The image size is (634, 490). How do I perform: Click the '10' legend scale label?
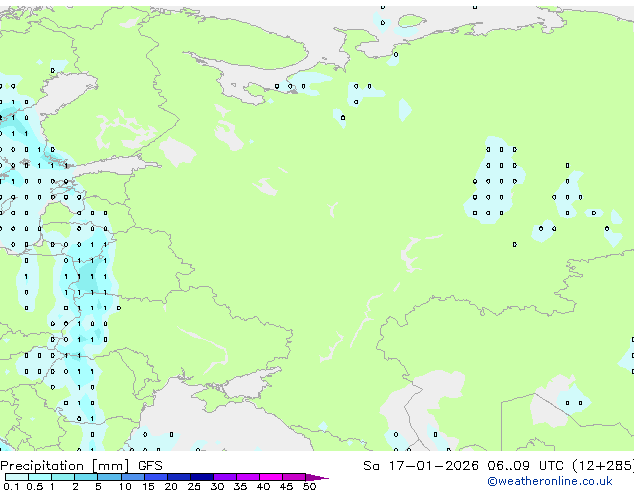pyautogui.click(x=125, y=486)
